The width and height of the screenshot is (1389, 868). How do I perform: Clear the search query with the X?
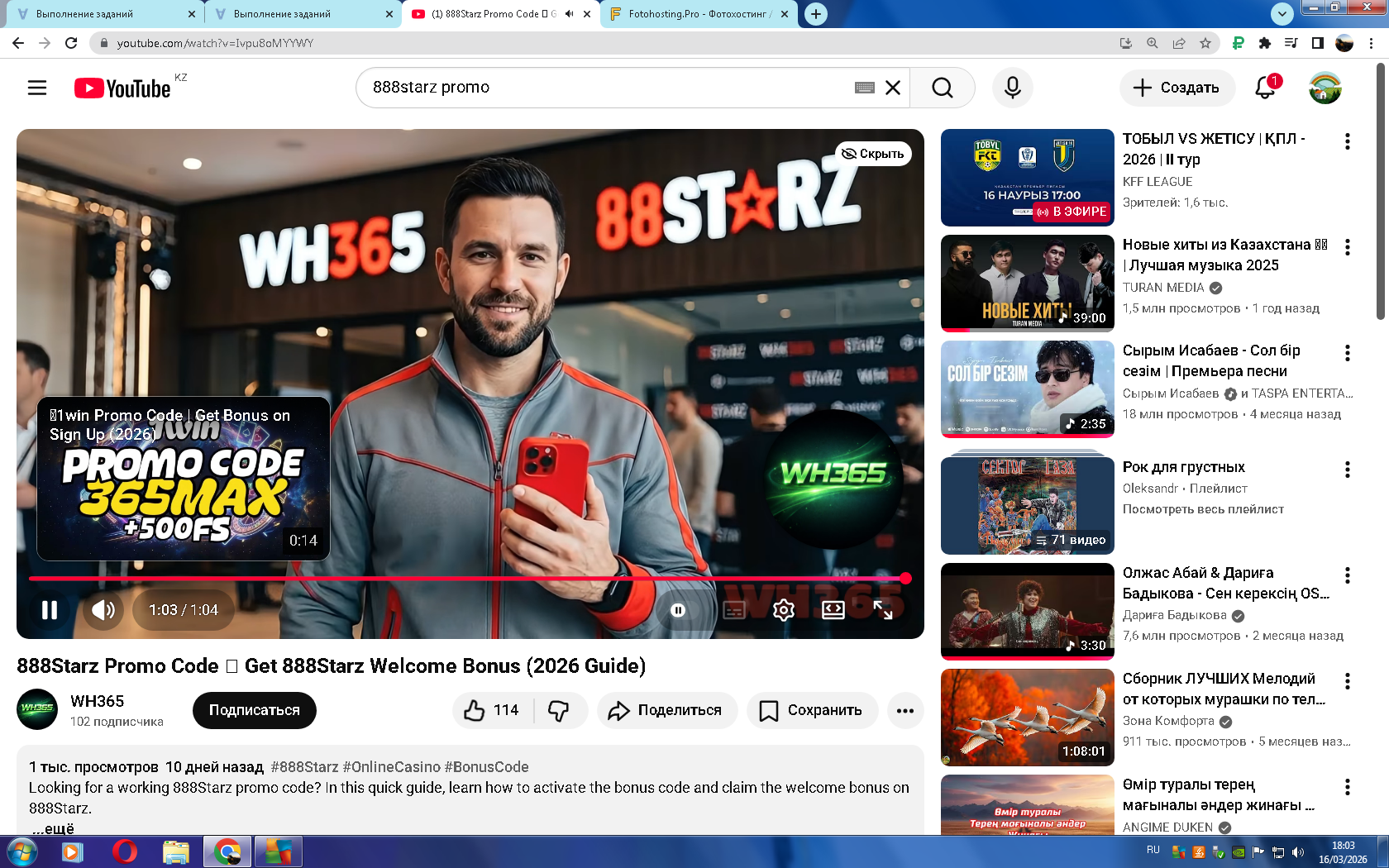click(x=893, y=88)
